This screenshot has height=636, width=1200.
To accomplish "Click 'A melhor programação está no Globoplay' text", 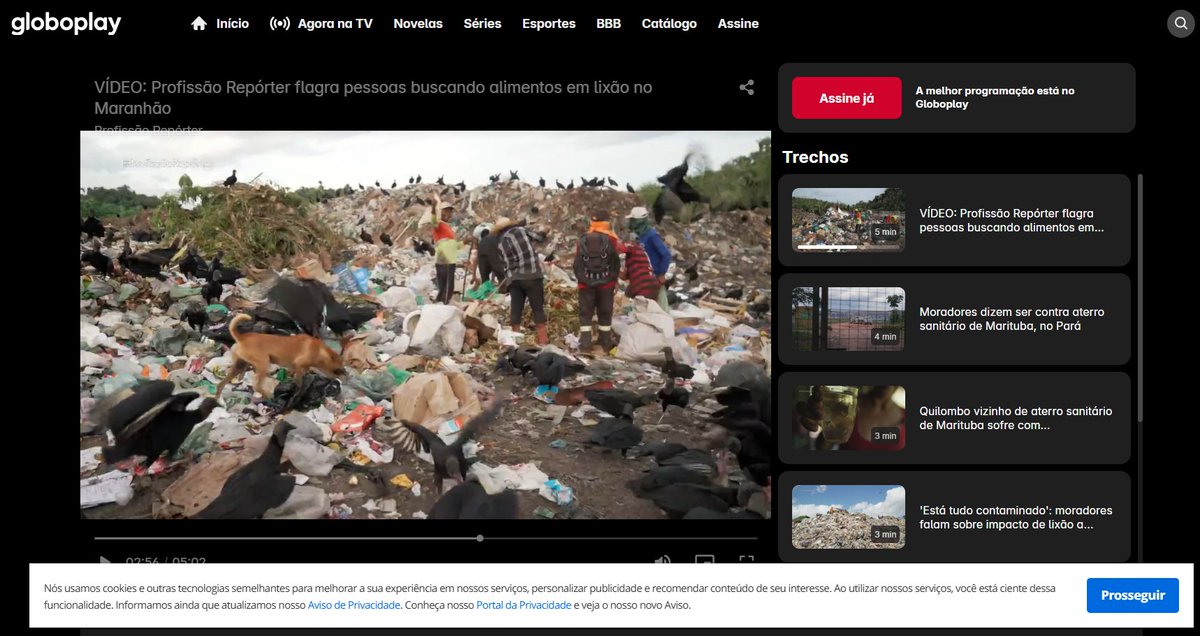I will coord(995,97).
